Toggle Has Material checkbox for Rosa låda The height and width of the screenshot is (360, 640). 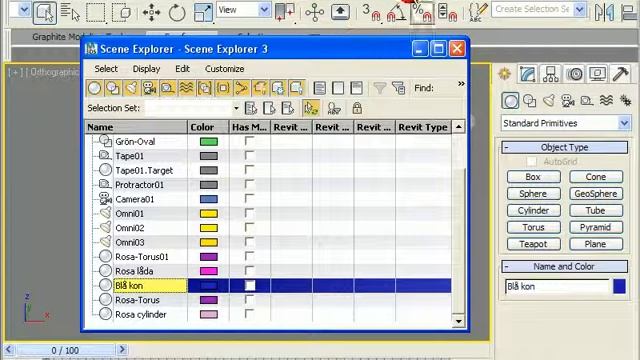point(249,271)
